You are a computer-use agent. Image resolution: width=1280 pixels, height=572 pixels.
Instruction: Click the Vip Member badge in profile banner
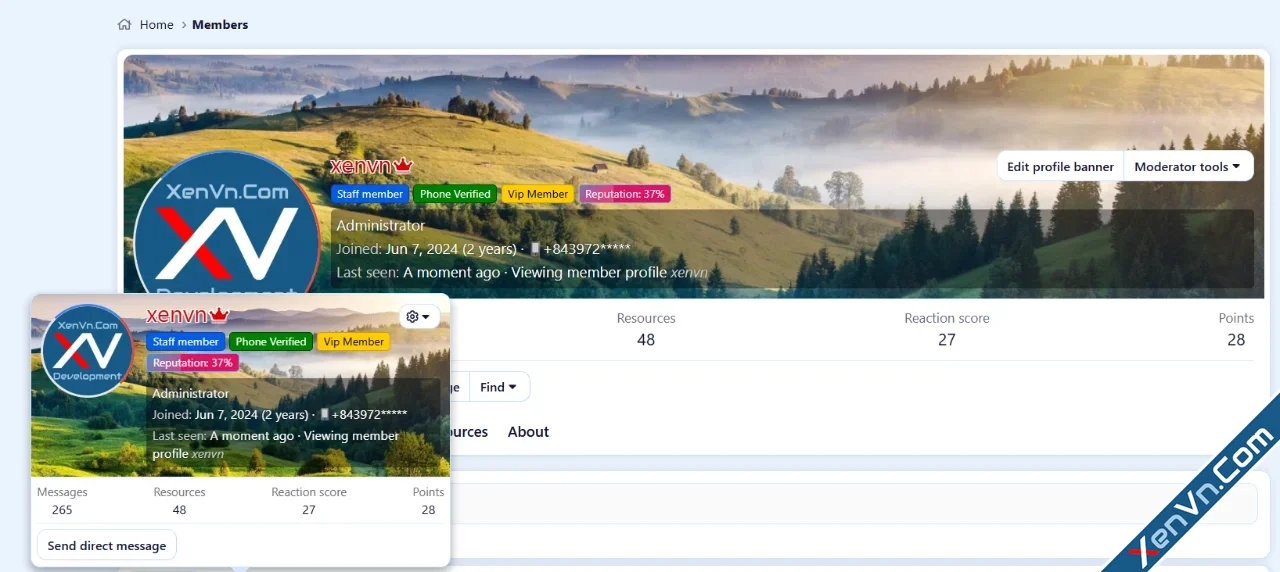tap(538, 194)
